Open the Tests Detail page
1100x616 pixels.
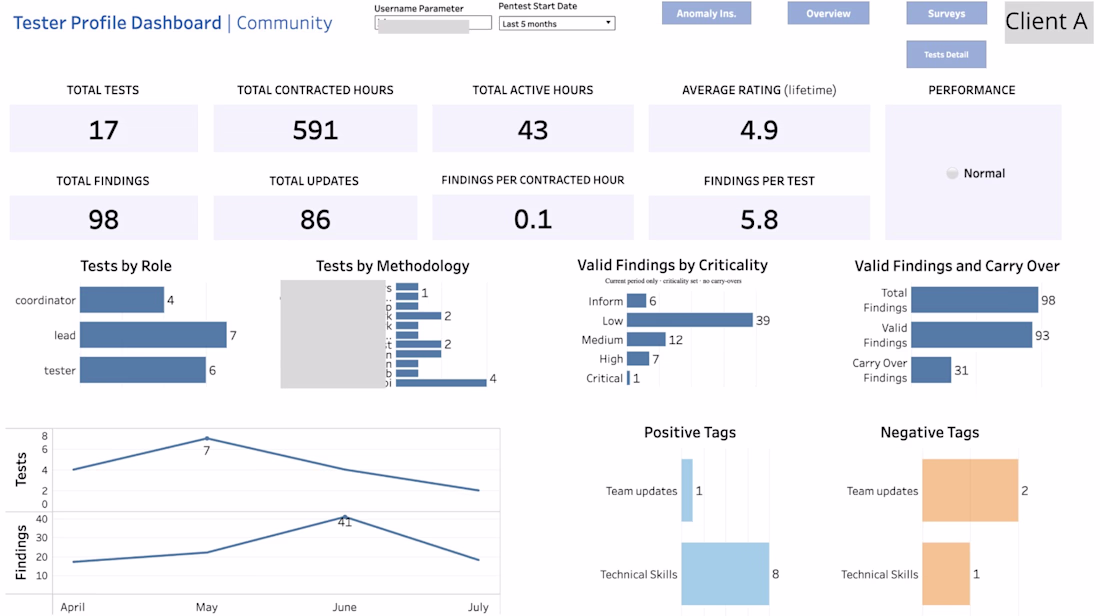tap(946, 54)
